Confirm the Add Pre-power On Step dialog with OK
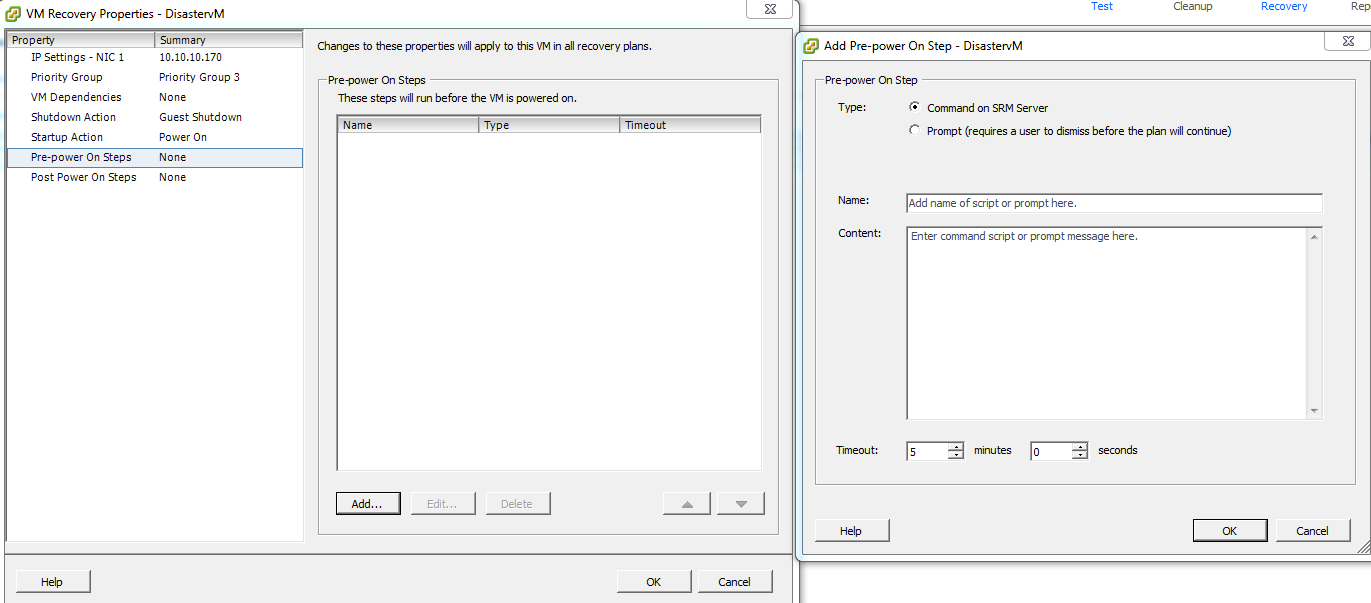 tap(1229, 531)
